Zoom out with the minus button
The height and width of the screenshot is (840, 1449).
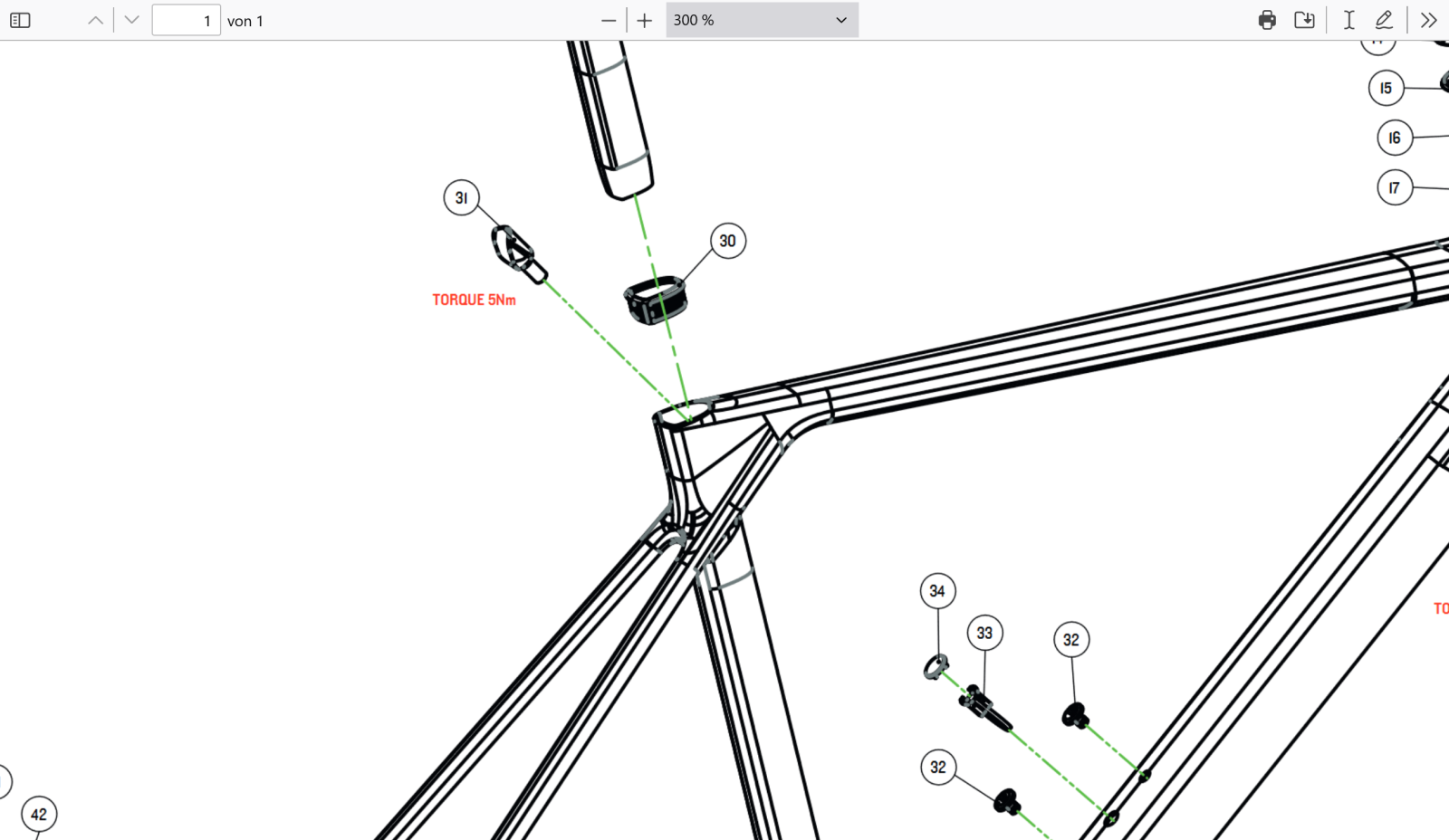pyautogui.click(x=609, y=20)
